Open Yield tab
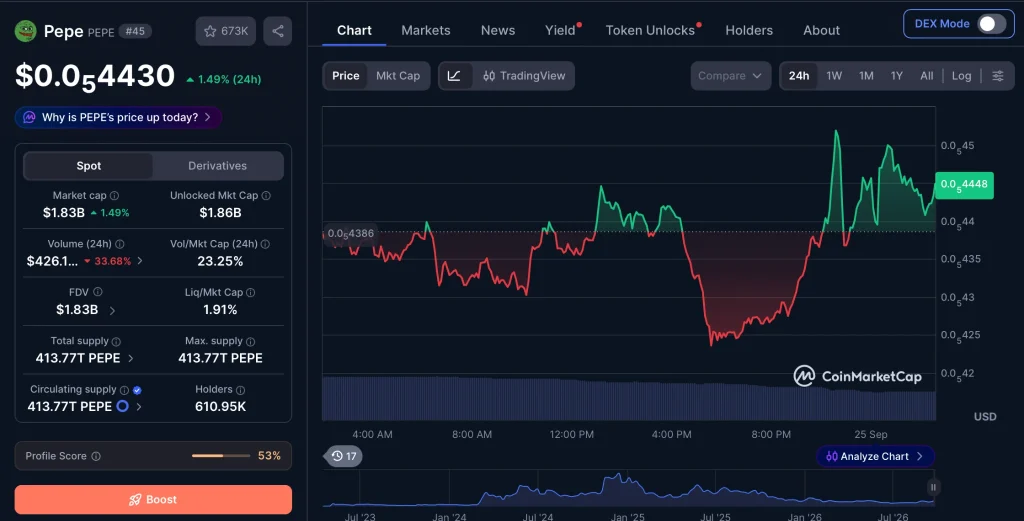 pyautogui.click(x=560, y=30)
